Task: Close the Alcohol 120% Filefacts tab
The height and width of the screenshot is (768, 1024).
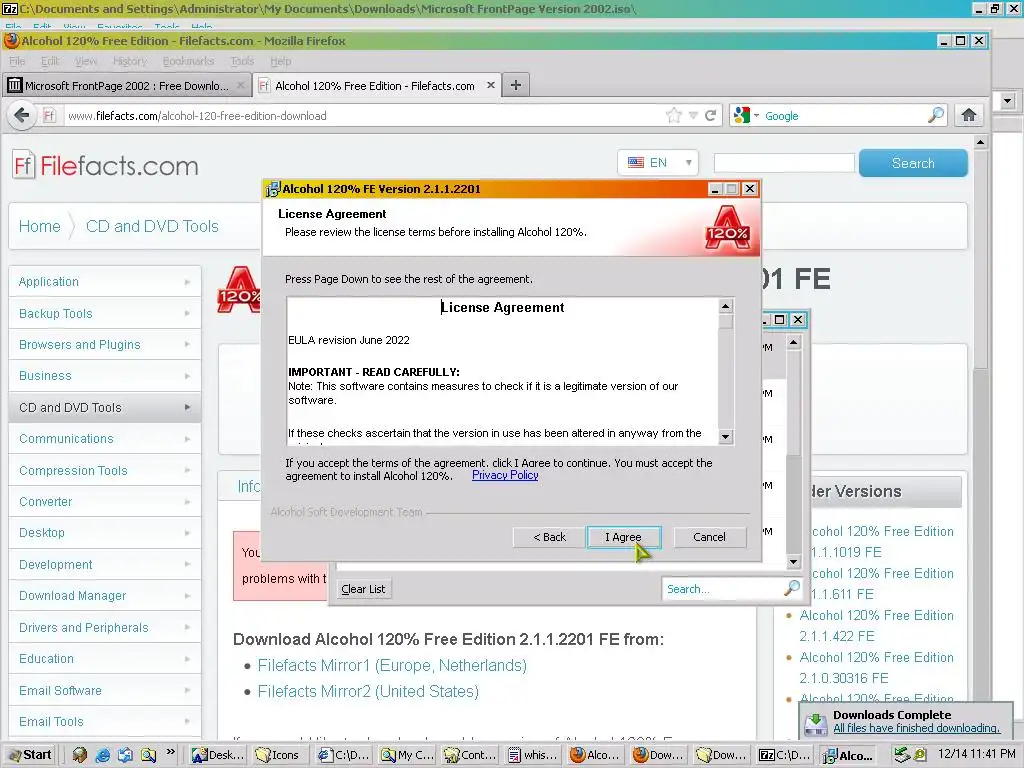Action: tap(490, 85)
